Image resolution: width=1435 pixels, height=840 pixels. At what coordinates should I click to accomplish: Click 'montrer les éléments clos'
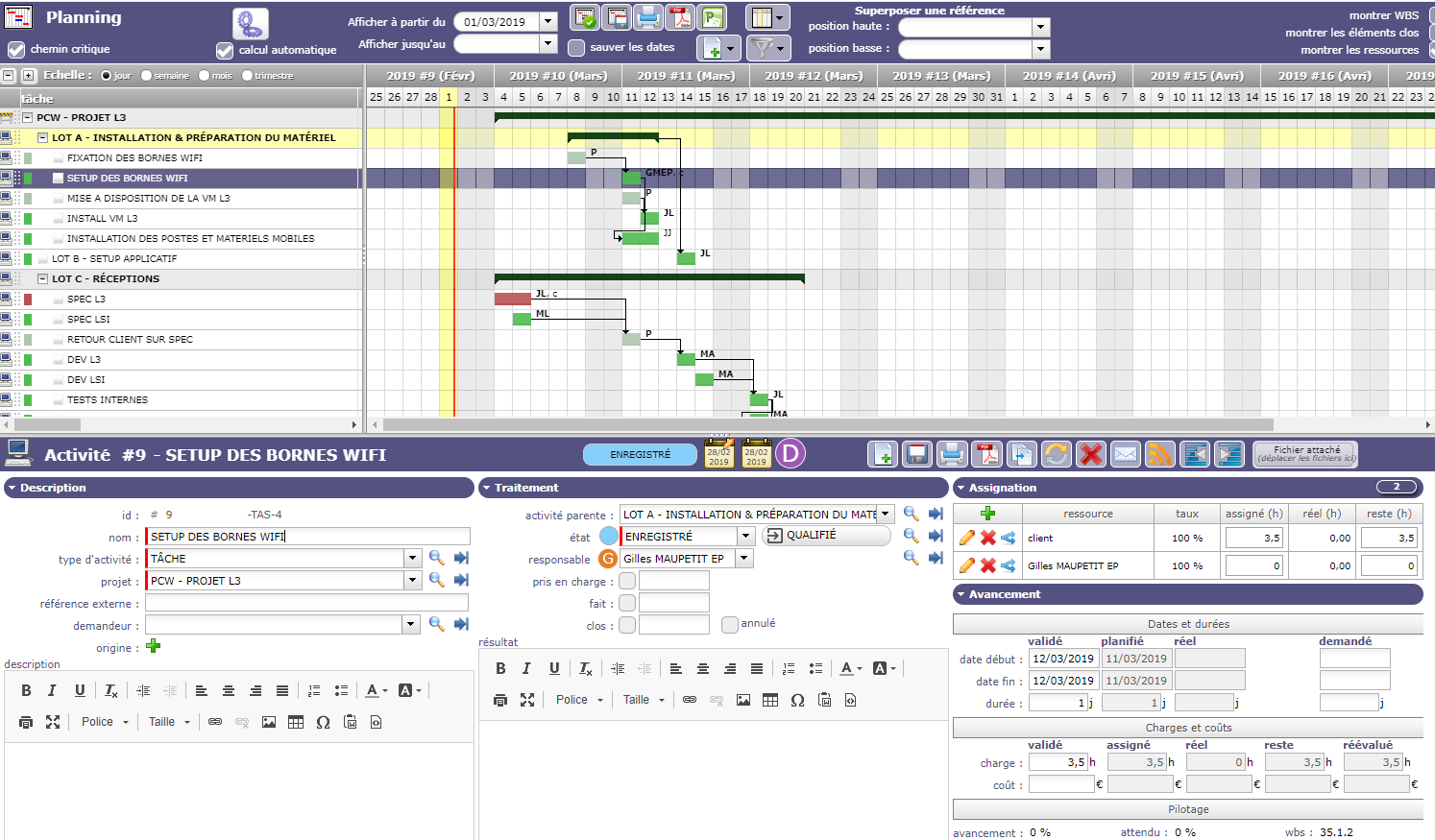[x=1352, y=33]
